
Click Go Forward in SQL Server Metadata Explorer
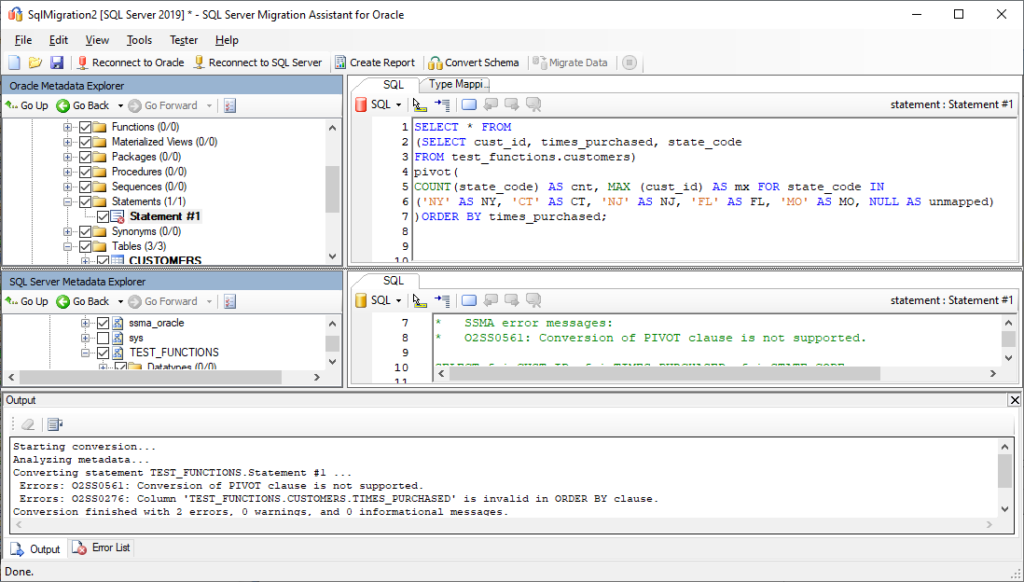163,301
